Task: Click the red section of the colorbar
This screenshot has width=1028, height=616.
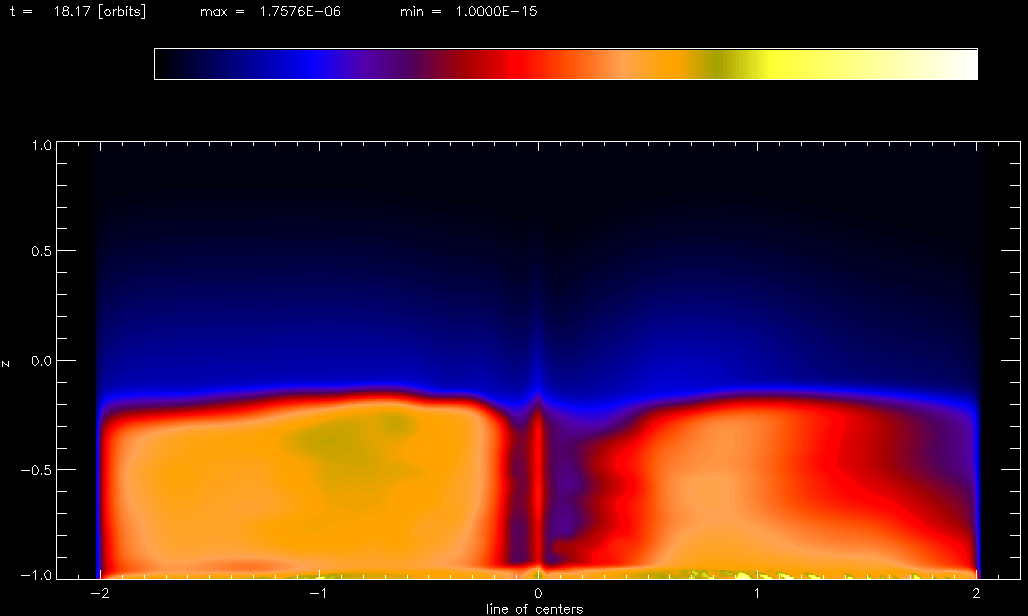Action: click(x=500, y=64)
